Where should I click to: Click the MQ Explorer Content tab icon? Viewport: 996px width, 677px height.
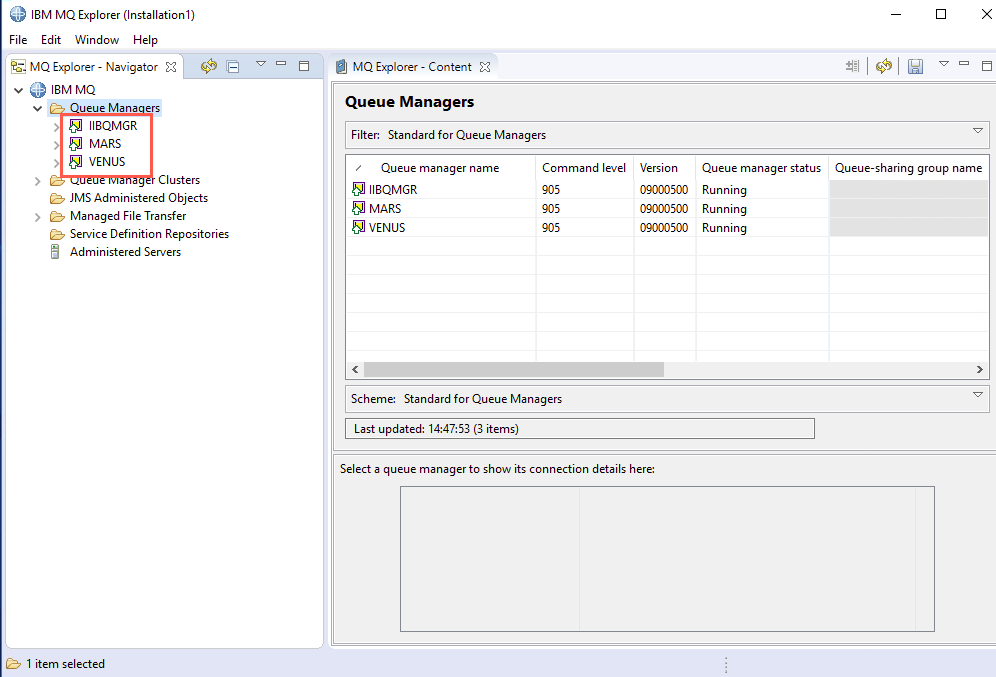click(342, 67)
